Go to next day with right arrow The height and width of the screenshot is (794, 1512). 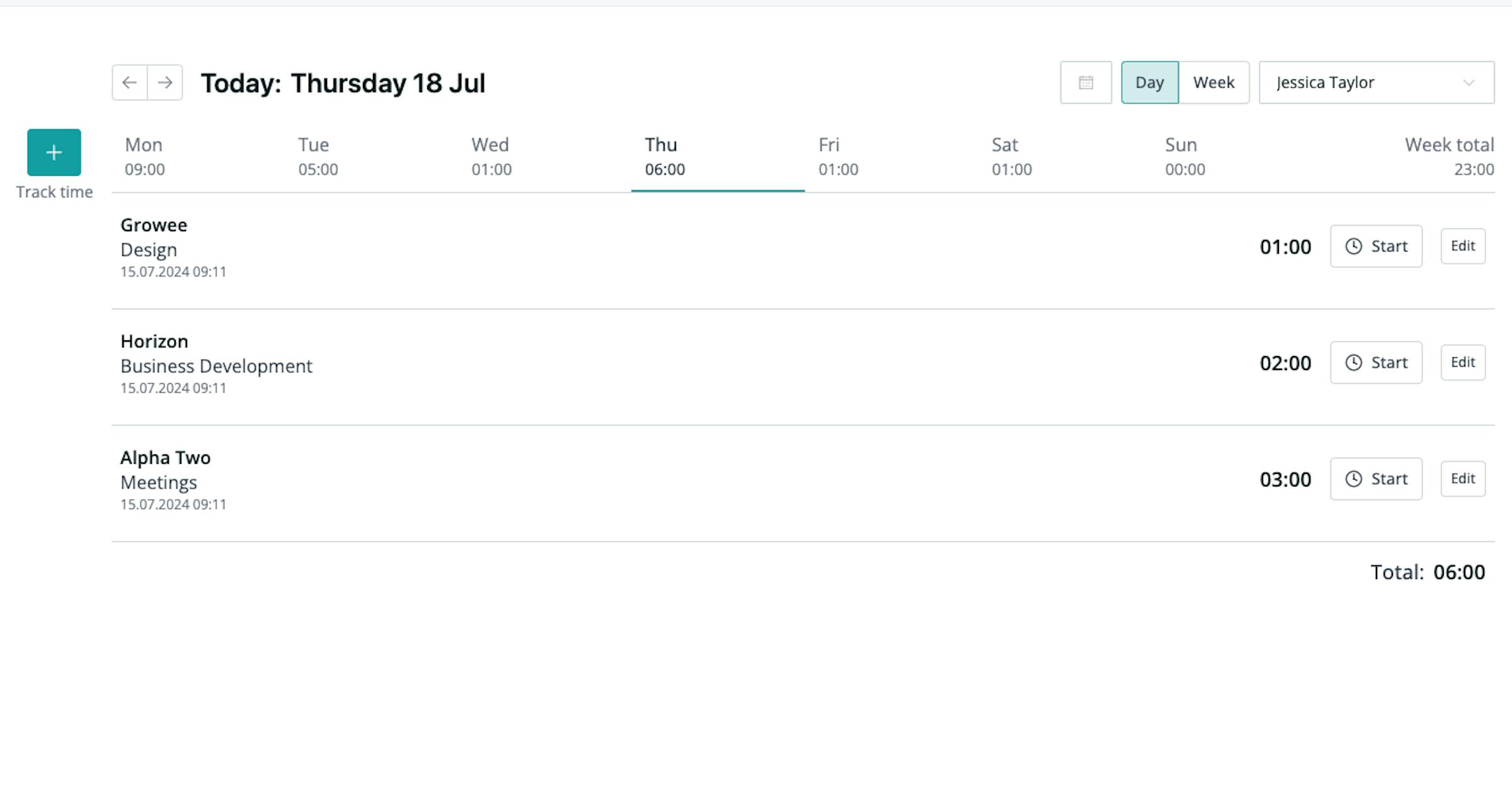[x=165, y=83]
